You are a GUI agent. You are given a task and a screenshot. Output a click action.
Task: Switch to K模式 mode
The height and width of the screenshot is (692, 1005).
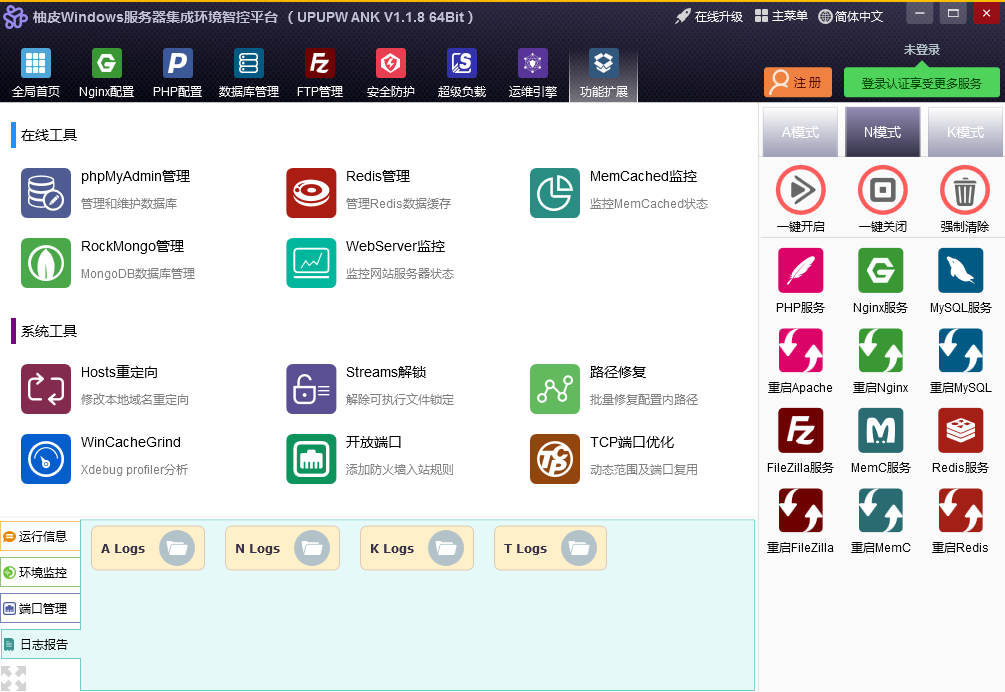point(965,132)
